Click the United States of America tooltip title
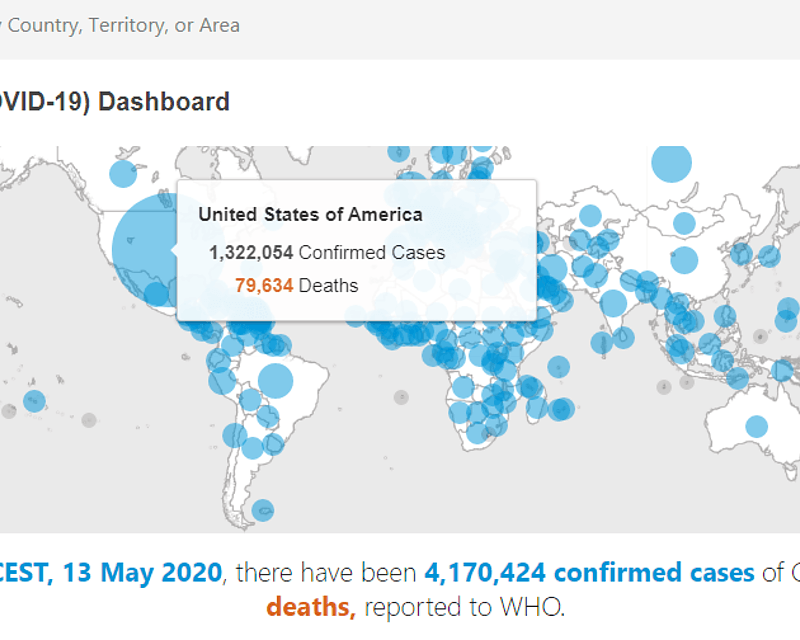800x640 pixels. (x=310, y=215)
